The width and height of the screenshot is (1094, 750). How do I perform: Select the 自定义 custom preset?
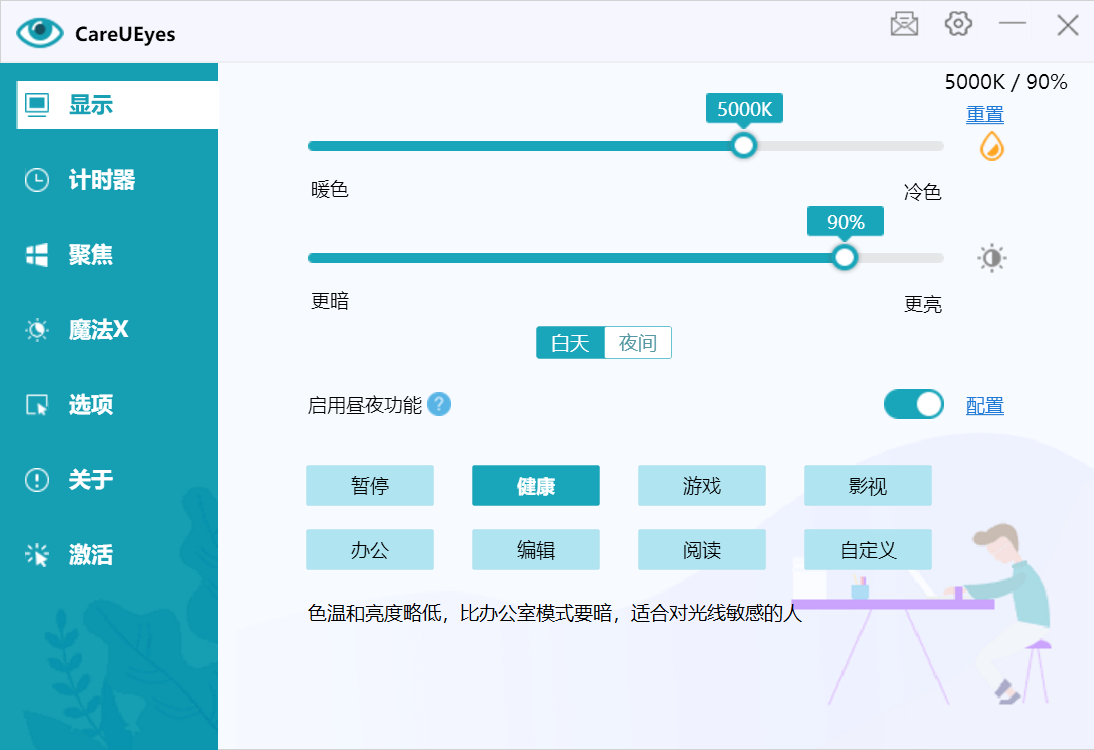868,550
